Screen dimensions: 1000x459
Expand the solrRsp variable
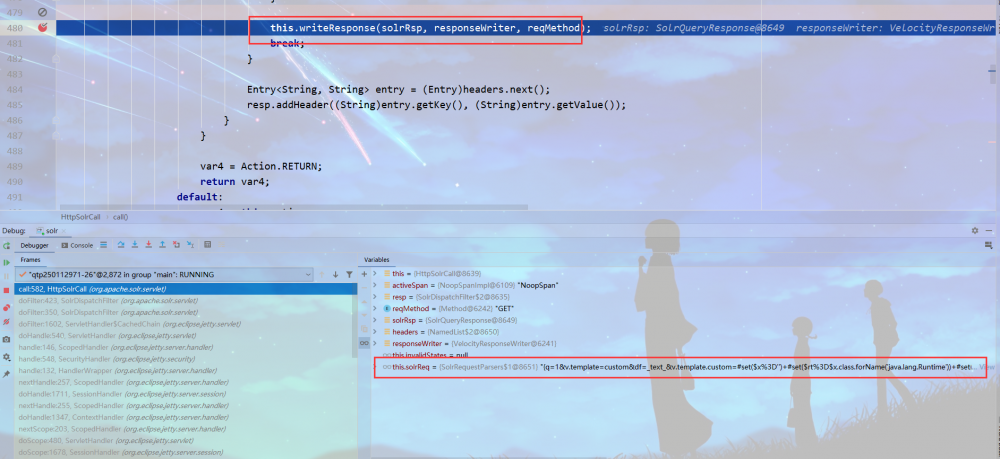point(375,320)
